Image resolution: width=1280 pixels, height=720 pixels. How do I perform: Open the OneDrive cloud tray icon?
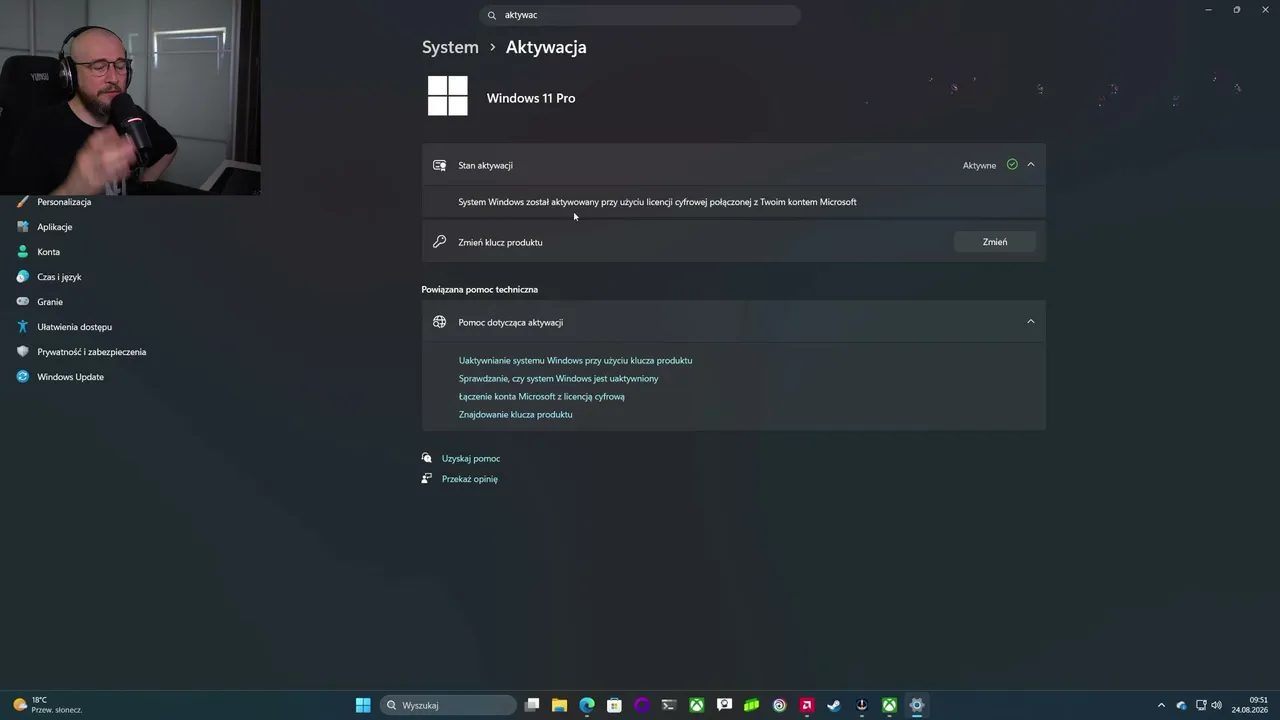(x=1181, y=705)
